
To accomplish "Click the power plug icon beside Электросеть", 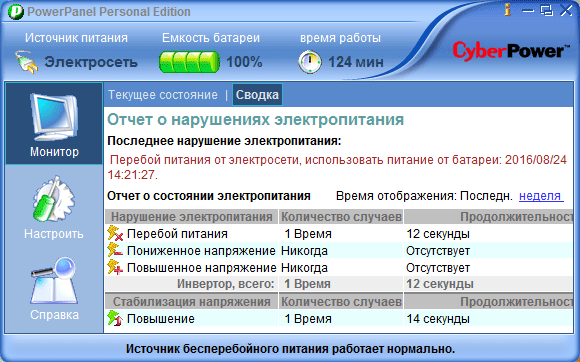I will pos(27,62).
